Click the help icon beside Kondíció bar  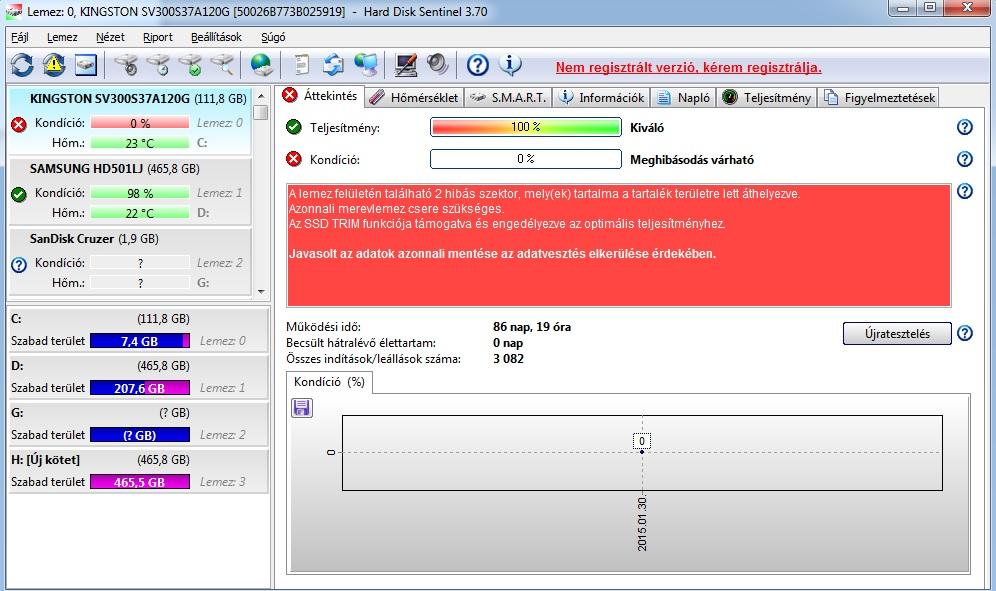click(x=964, y=159)
